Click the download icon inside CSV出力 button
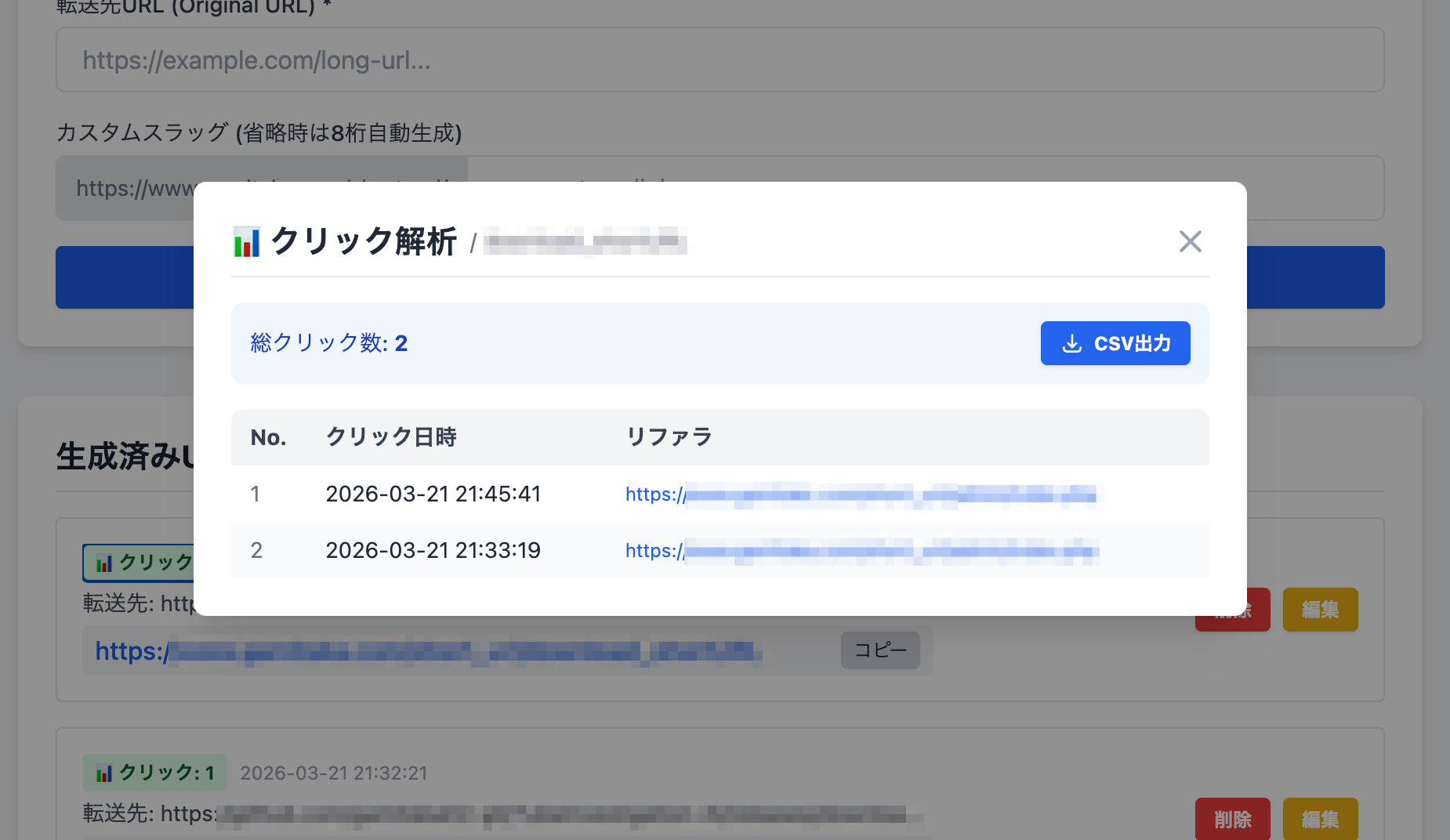The width and height of the screenshot is (1450, 840). pyautogui.click(x=1071, y=343)
